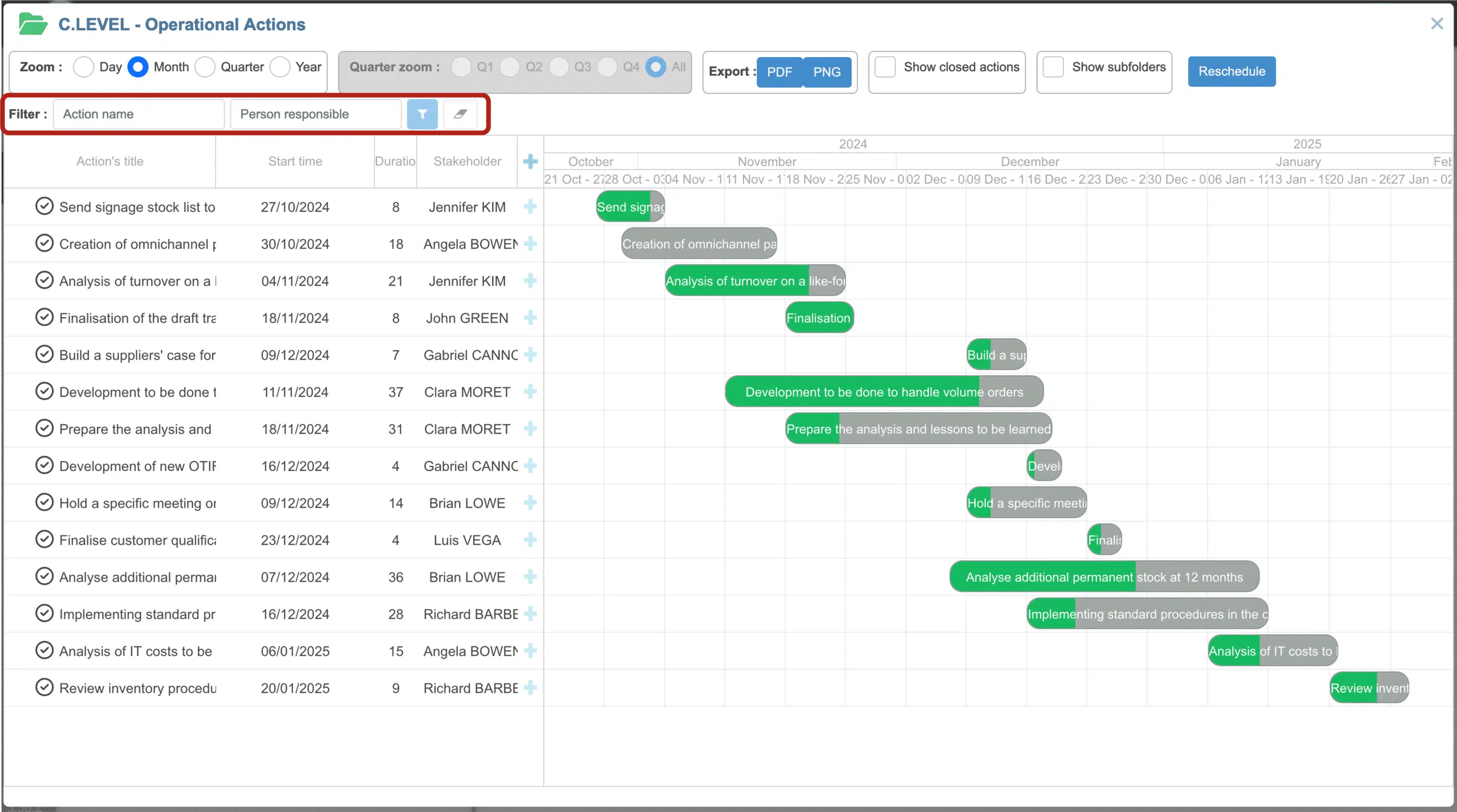Select the All quarter zoom radio

(656, 67)
